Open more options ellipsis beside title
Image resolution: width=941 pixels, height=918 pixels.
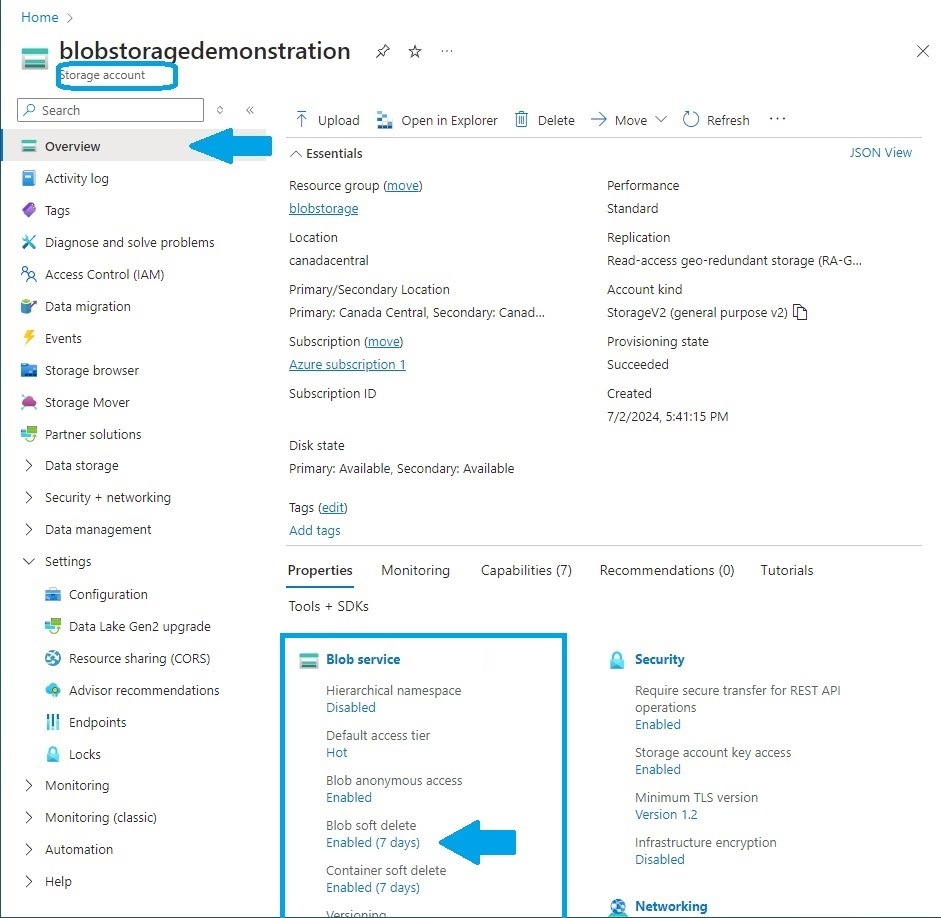click(x=446, y=52)
